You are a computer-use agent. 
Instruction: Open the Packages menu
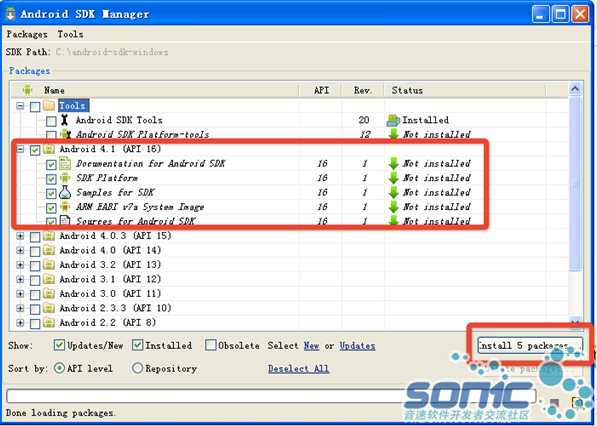[27, 34]
